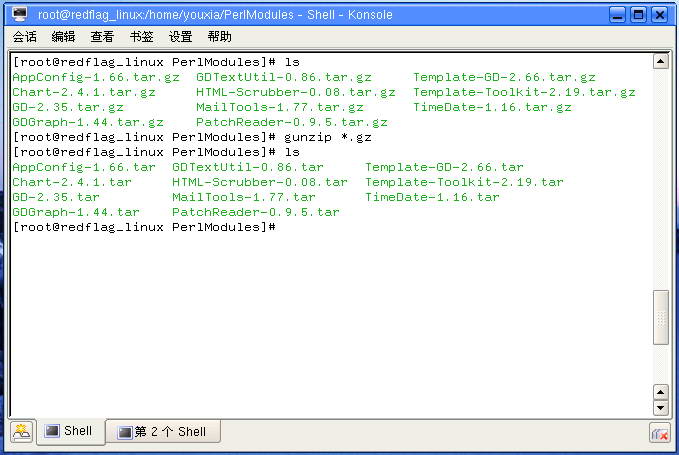Open the 书签 menu

tap(141, 37)
